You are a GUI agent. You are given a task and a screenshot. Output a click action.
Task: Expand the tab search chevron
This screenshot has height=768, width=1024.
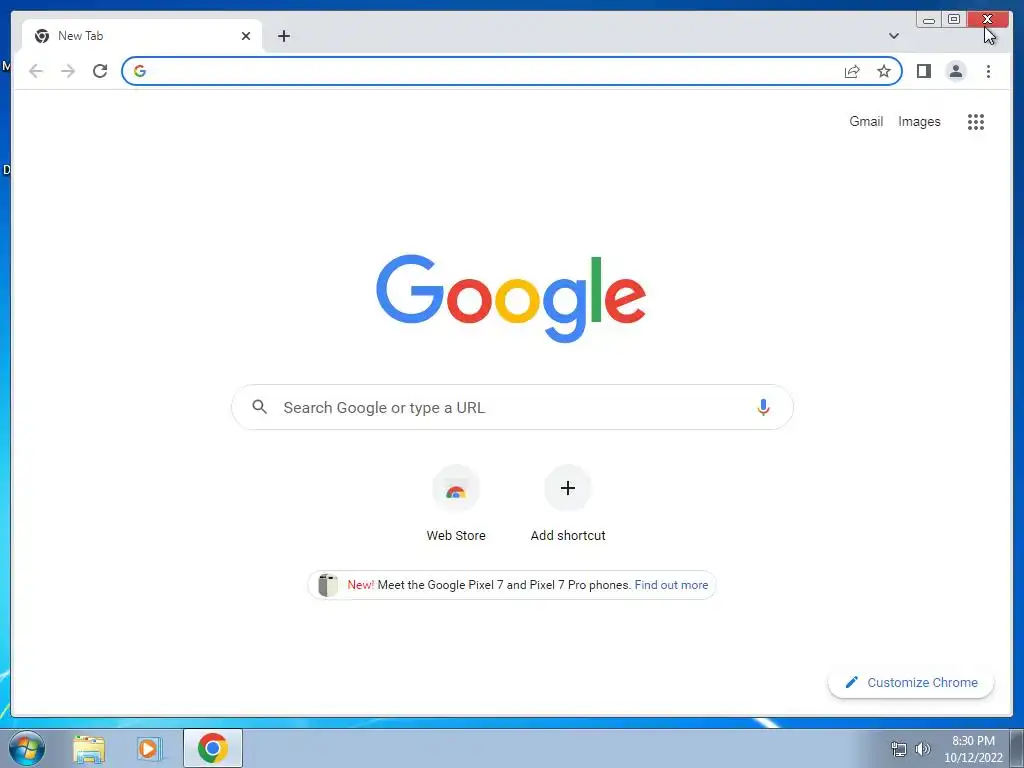[894, 36]
